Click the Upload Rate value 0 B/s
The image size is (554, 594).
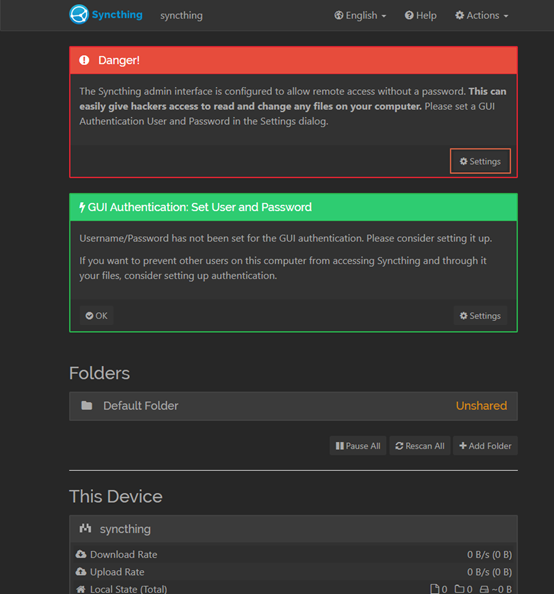(x=489, y=572)
